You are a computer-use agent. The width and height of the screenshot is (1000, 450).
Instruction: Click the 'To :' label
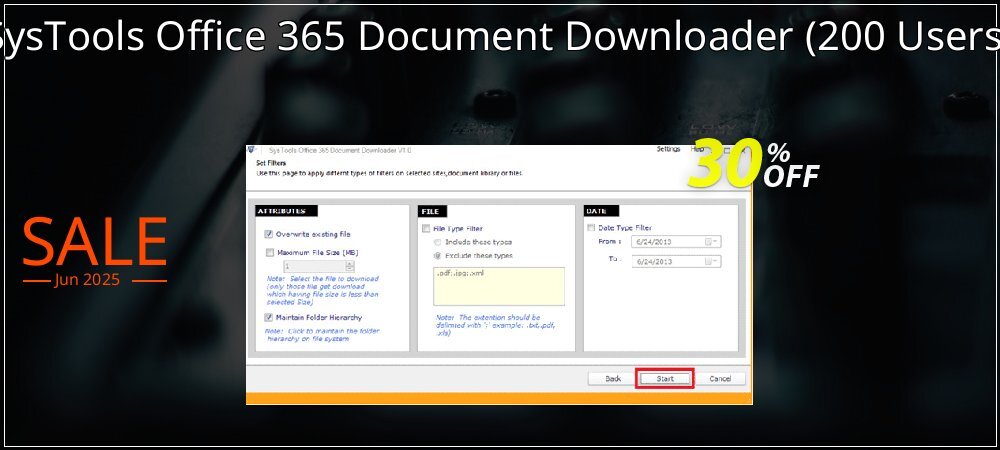pos(614,259)
